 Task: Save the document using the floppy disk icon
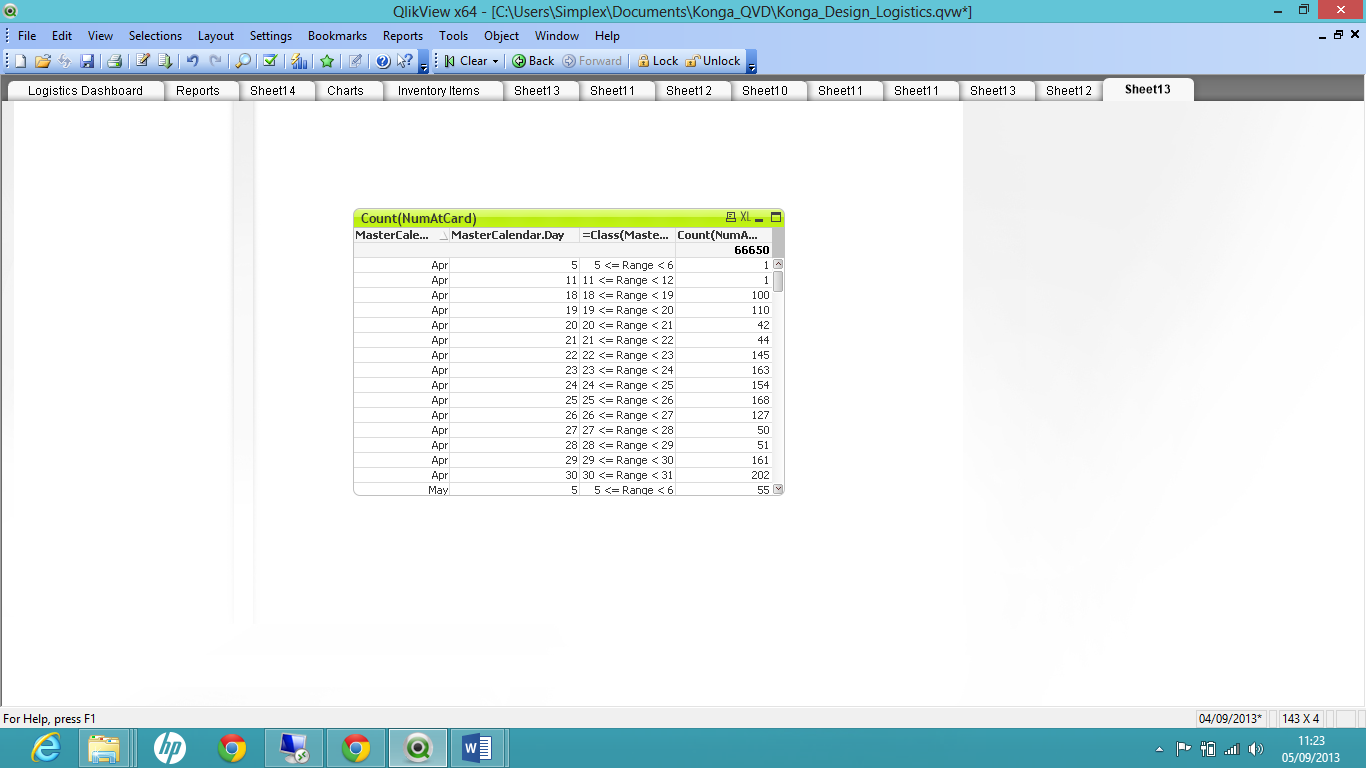87,61
